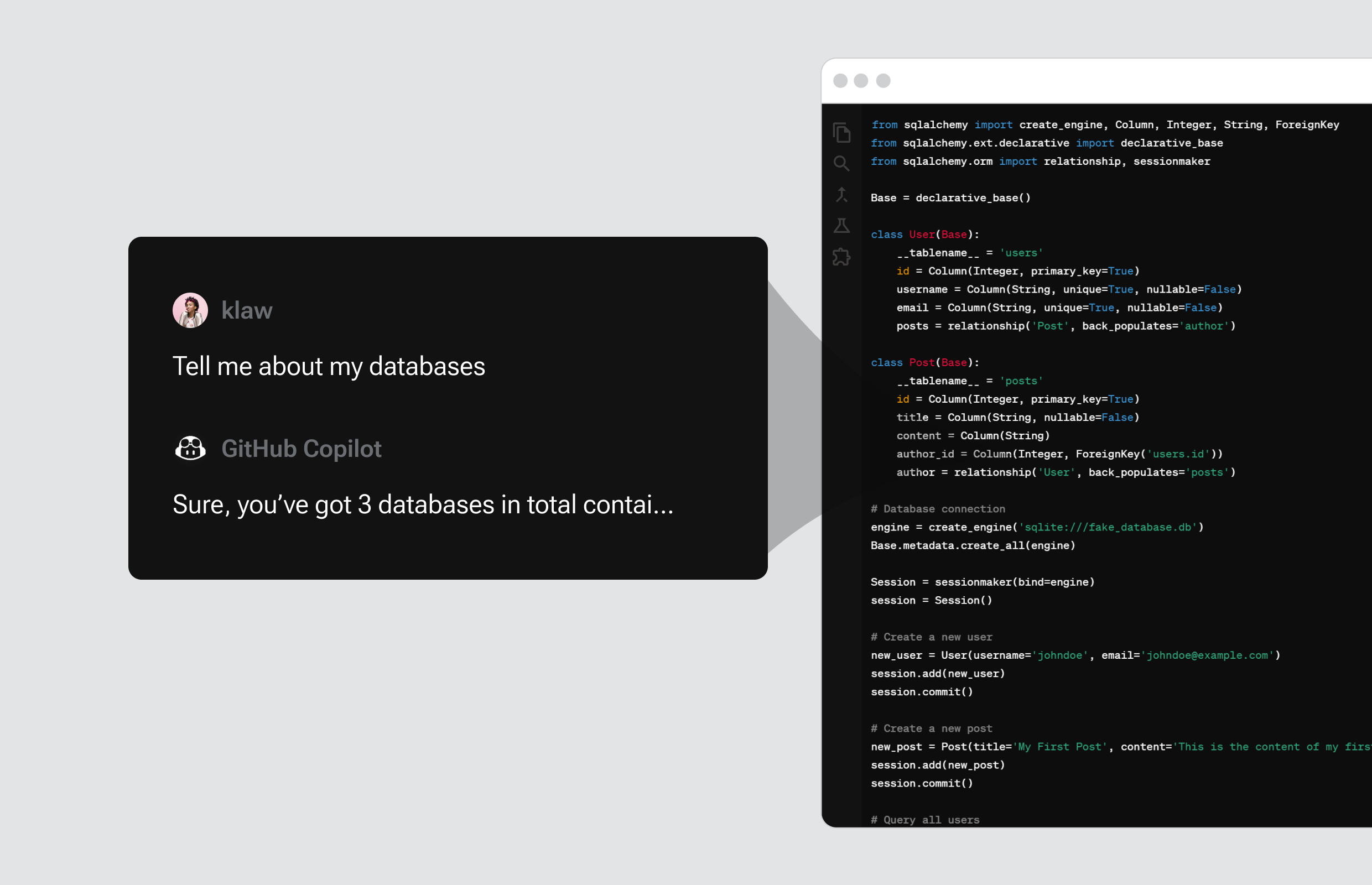This screenshot has height=885, width=1372.
Task: Click the second gray window control dot
Action: (861, 81)
